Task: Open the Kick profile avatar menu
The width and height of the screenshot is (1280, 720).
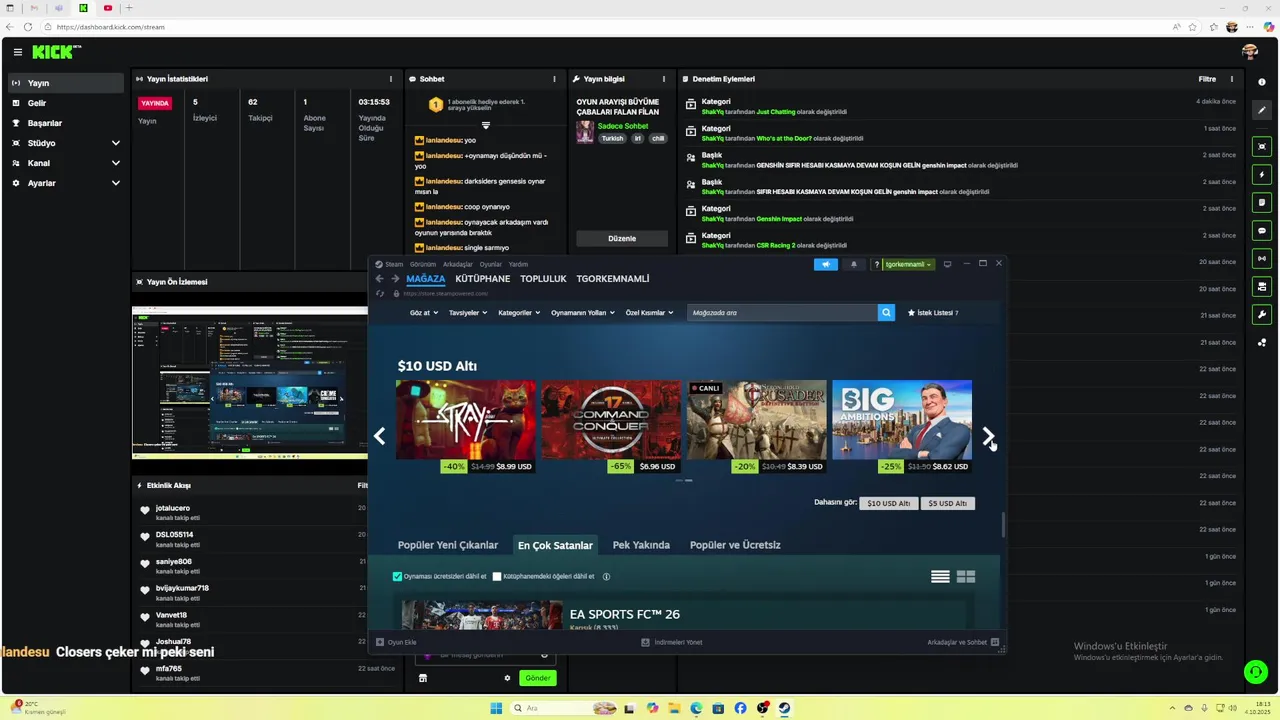Action: point(1250,52)
